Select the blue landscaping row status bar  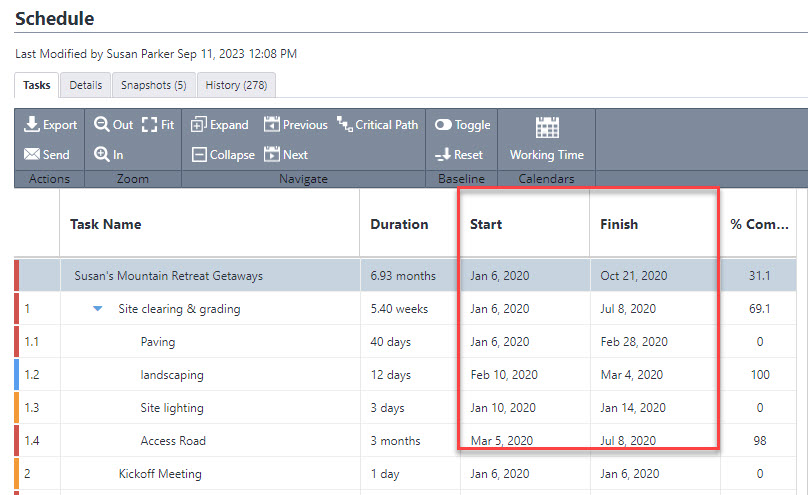[x=17, y=375]
